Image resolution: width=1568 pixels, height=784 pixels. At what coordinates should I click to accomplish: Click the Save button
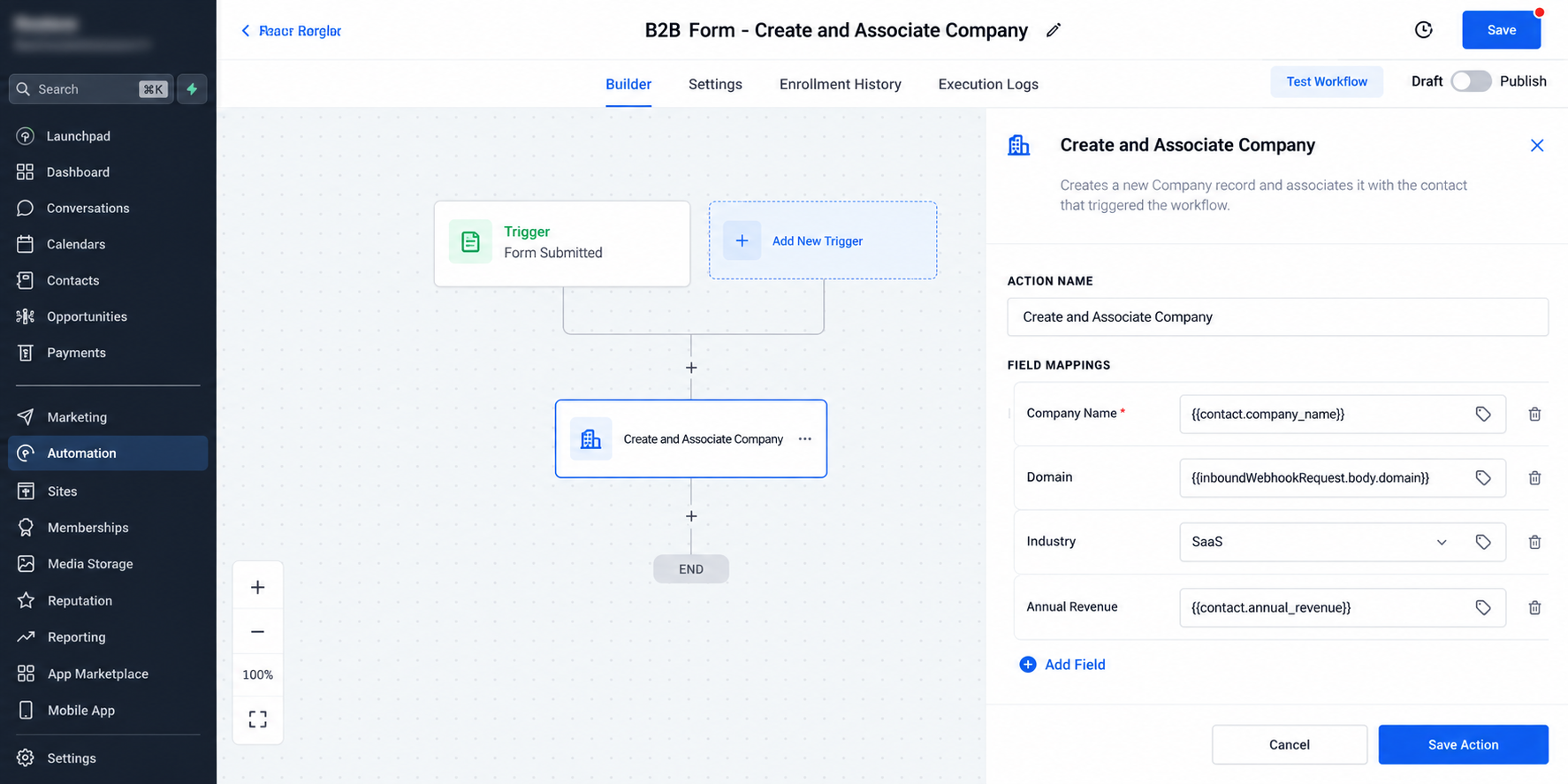pos(1501,30)
